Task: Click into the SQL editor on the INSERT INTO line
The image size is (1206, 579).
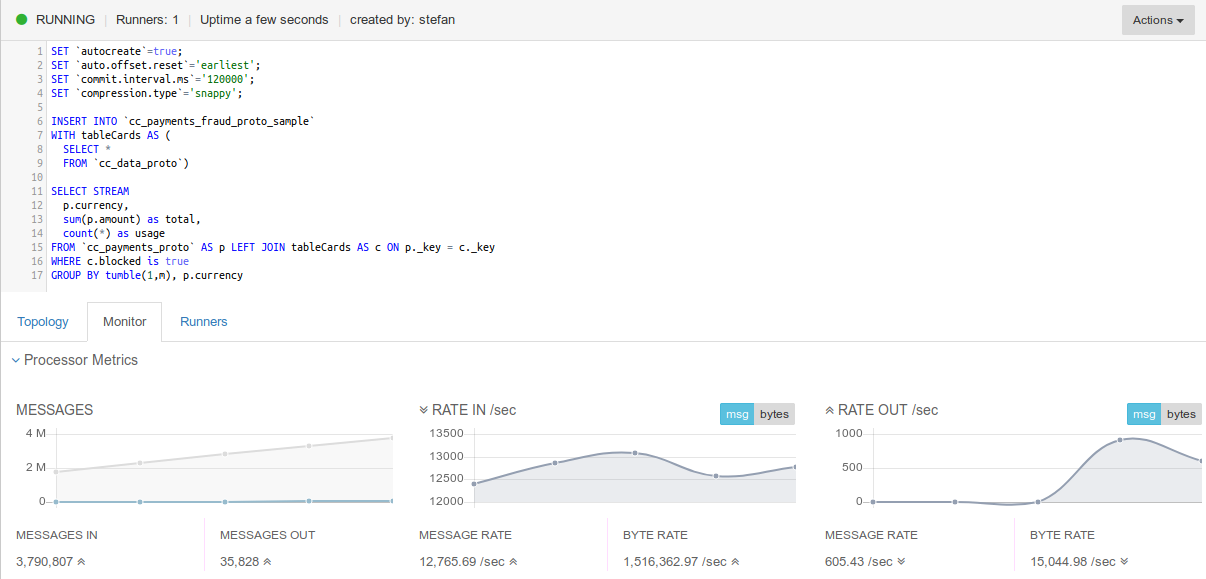Action: coord(183,121)
